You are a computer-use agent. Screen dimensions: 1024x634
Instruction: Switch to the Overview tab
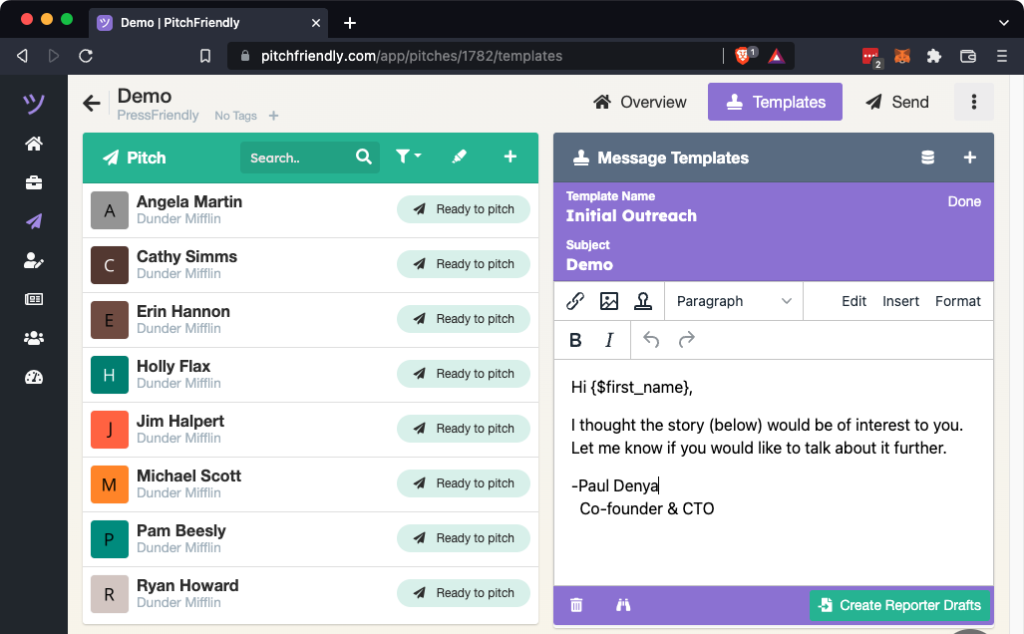point(640,102)
